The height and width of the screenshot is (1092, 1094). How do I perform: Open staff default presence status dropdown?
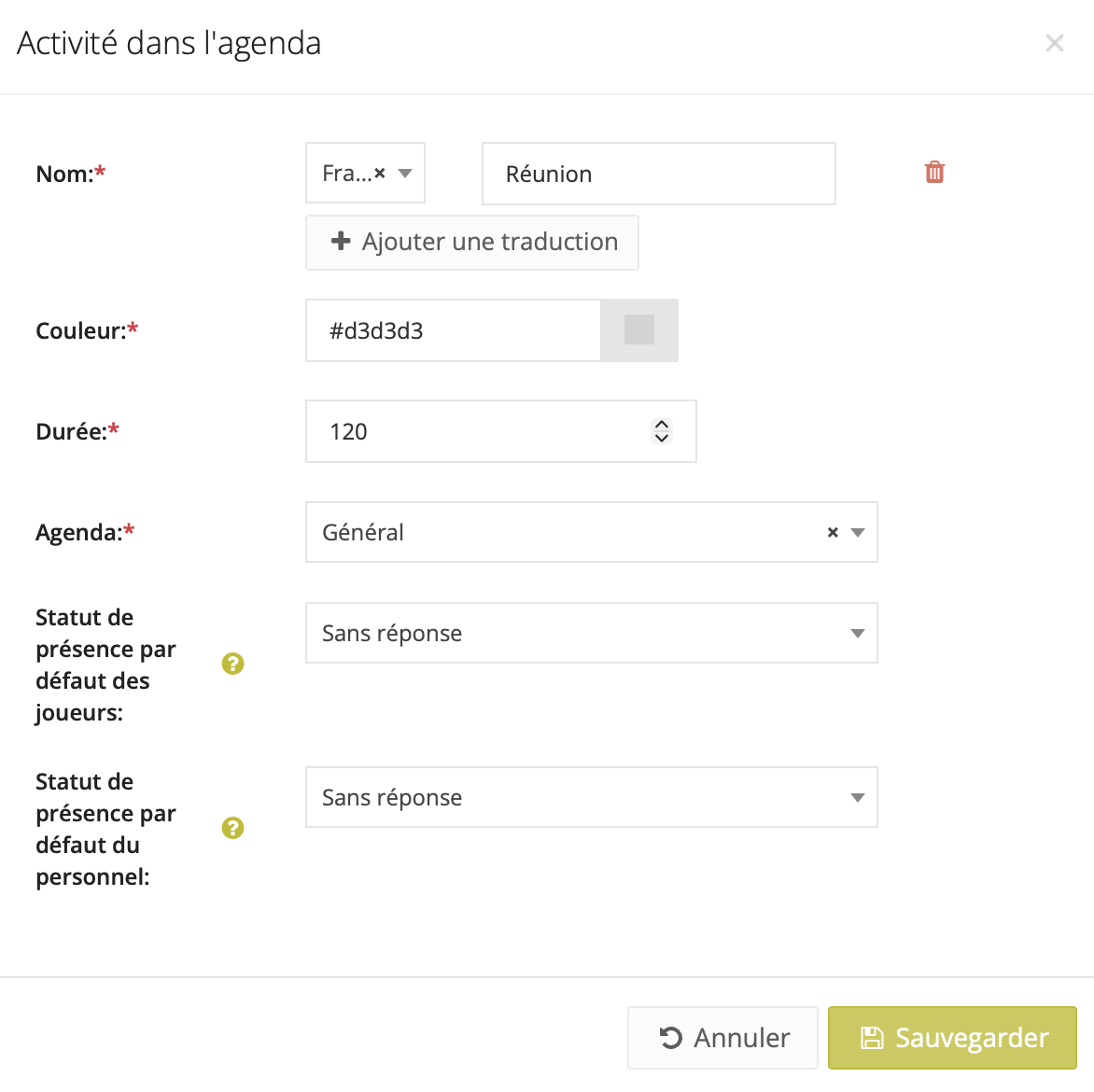tap(591, 797)
